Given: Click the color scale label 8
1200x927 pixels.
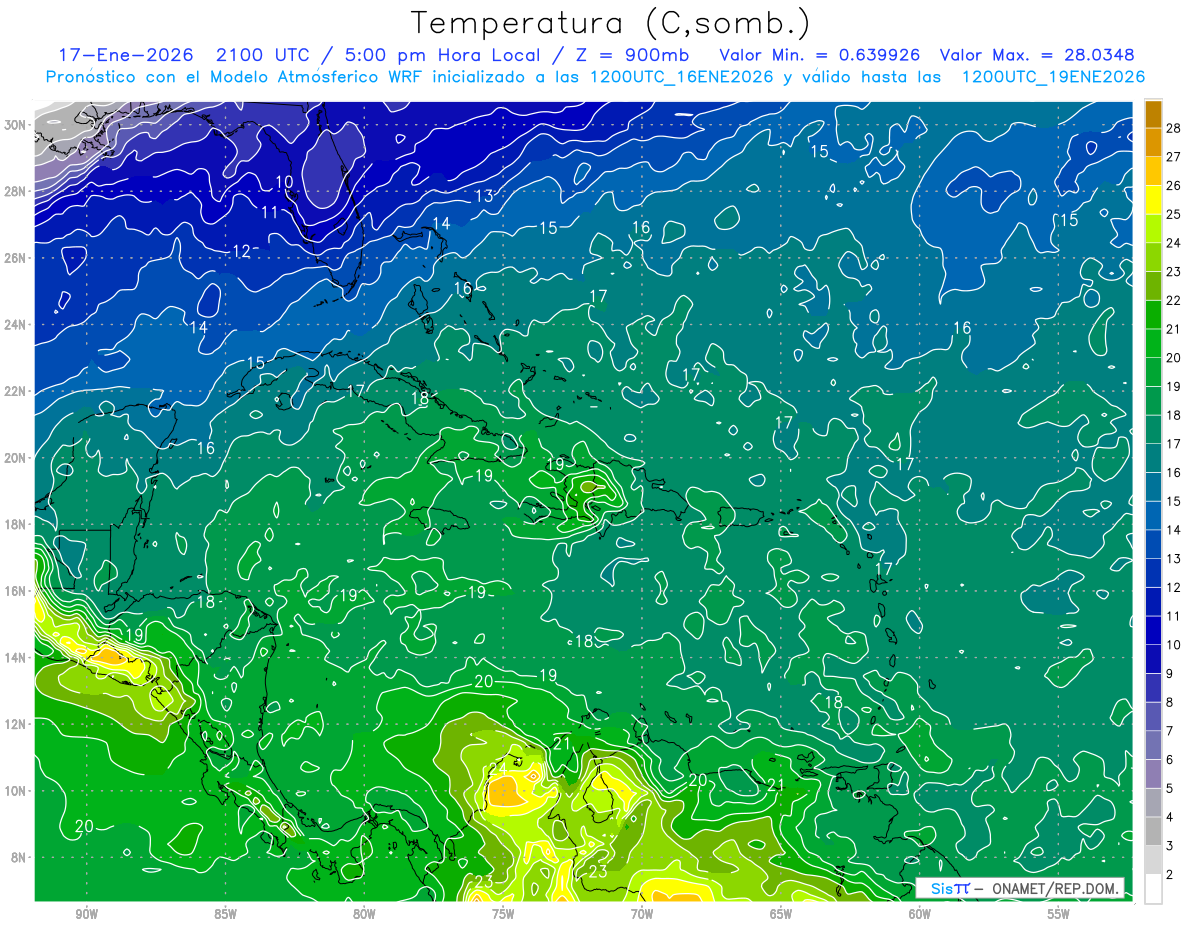Looking at the screenshot, I should coord(1170,703).
